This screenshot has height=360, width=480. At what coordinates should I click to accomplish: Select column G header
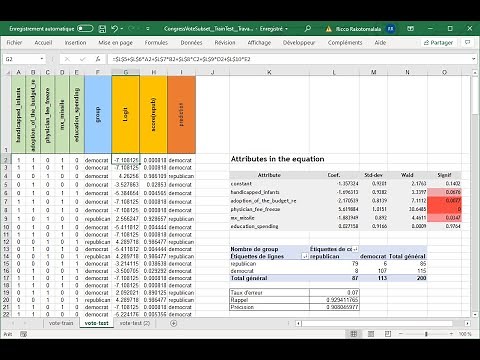tap(126, 72)
